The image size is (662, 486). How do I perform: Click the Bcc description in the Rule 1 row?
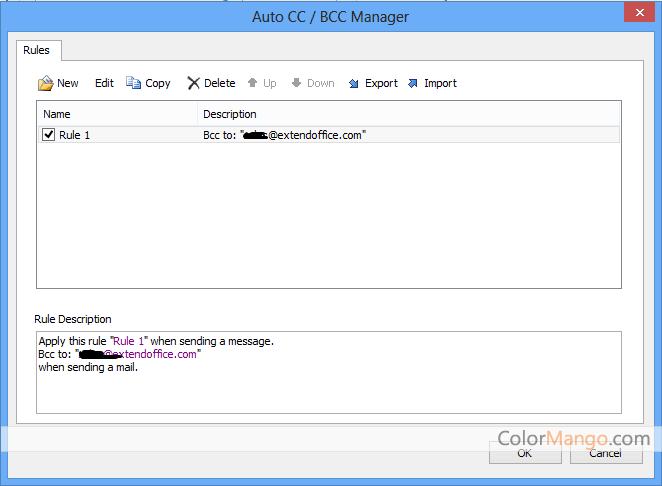pos(285,135)
